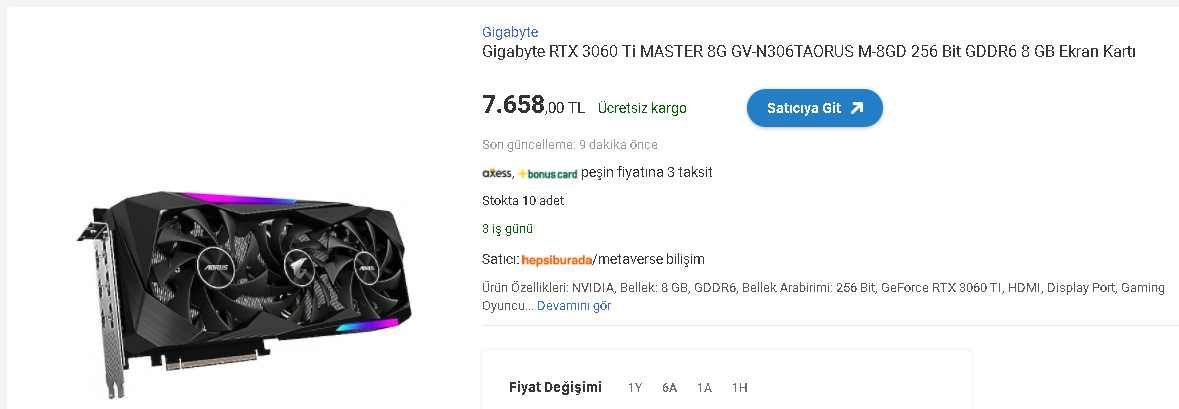Click the bonus card logo
This screenshot has height=409, width=1179.
click(x=547, y=174)
